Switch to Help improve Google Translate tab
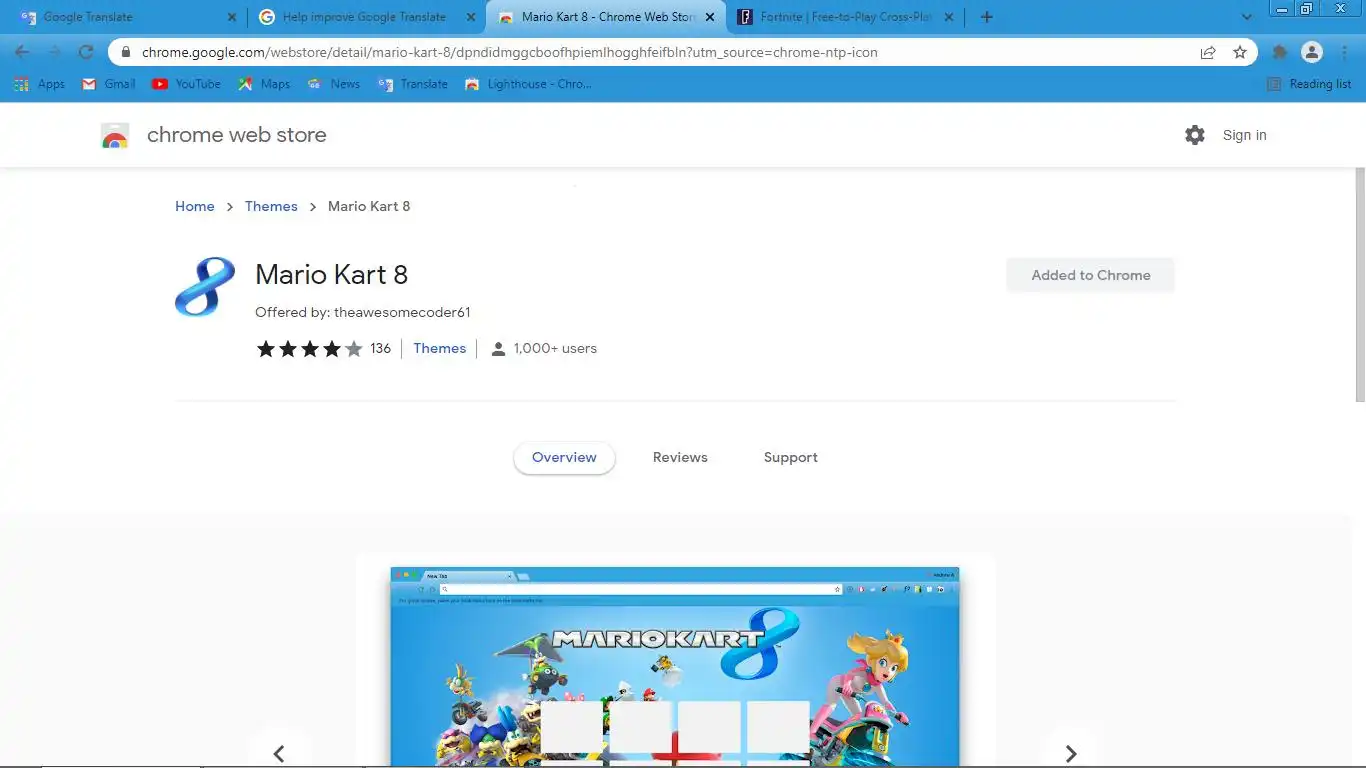Screen dimensions: 1366x768 pos(366,17)
